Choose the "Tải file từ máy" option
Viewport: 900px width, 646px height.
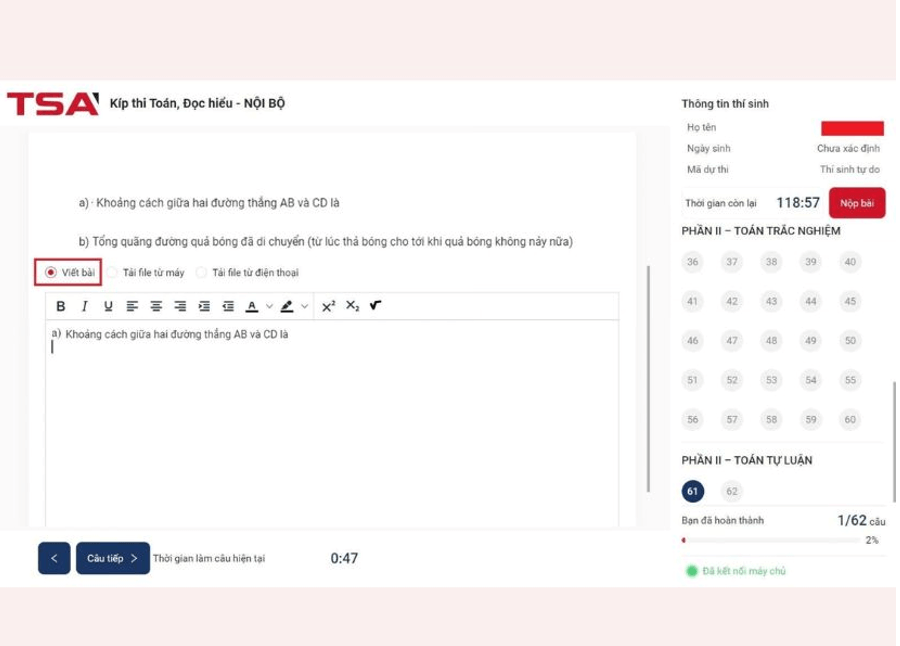coord(113,272)
